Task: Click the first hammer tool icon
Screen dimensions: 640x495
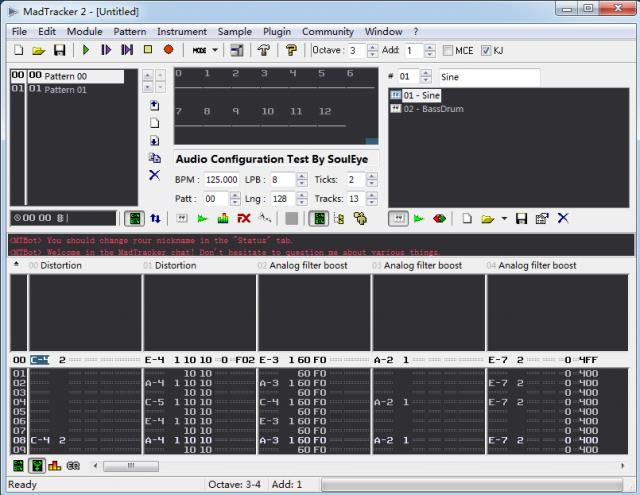Action: [264, 50]
